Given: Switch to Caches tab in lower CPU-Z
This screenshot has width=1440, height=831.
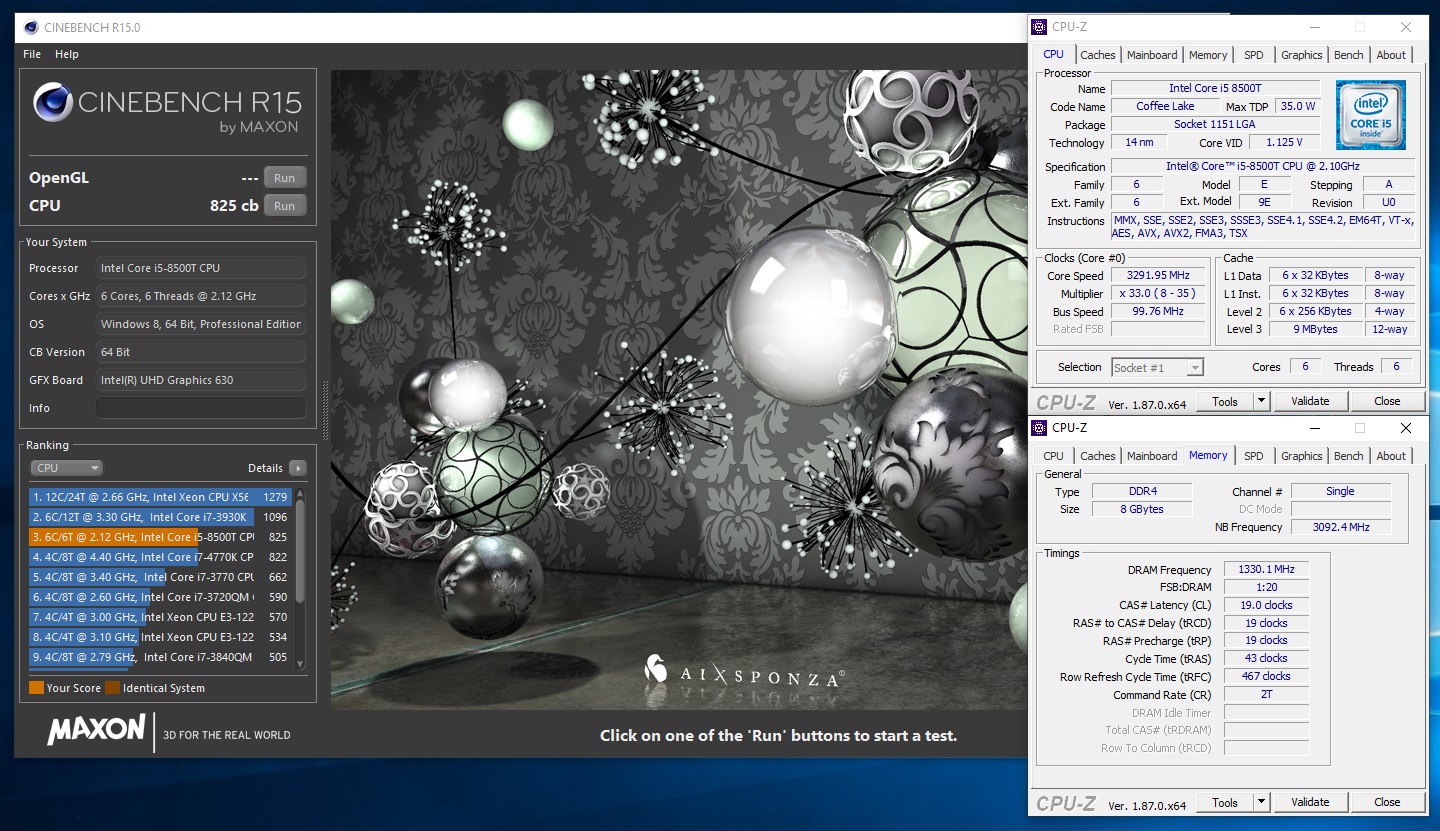Looking at the screenshot, I should click(x=1097, y=456).
